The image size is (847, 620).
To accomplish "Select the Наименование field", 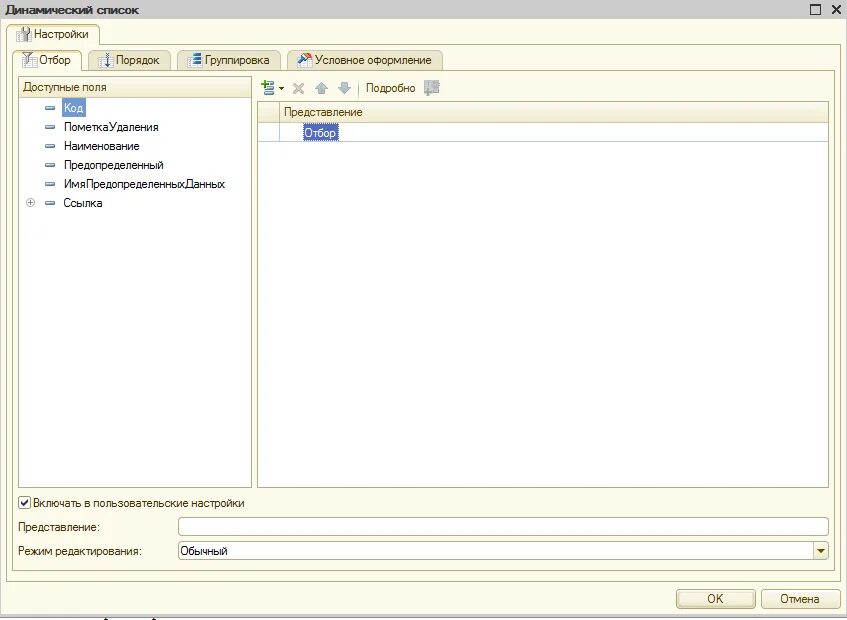I will (102, 146).
